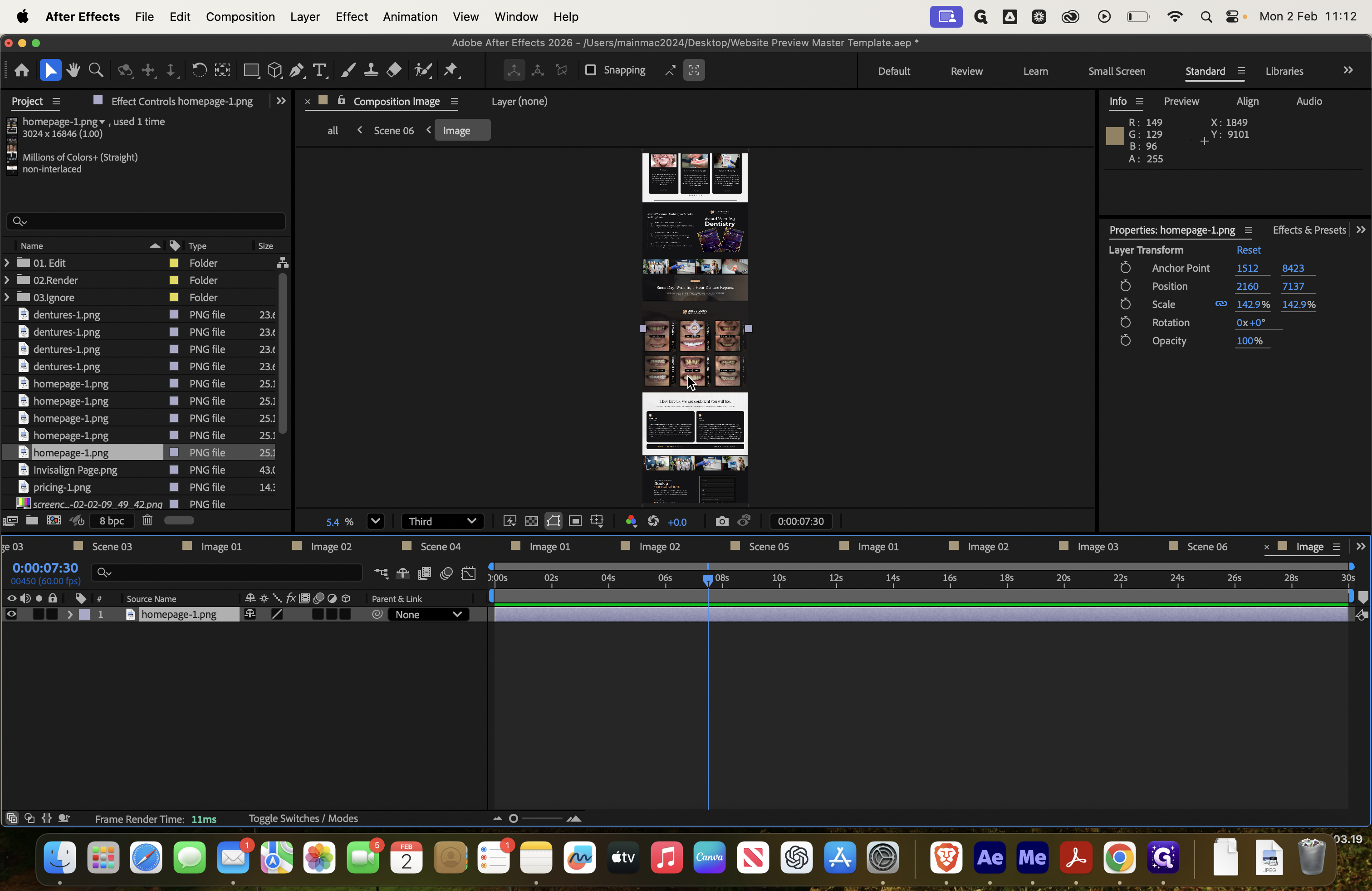
Task: Enable the Snapping checkbox
Action: [590, 70]
